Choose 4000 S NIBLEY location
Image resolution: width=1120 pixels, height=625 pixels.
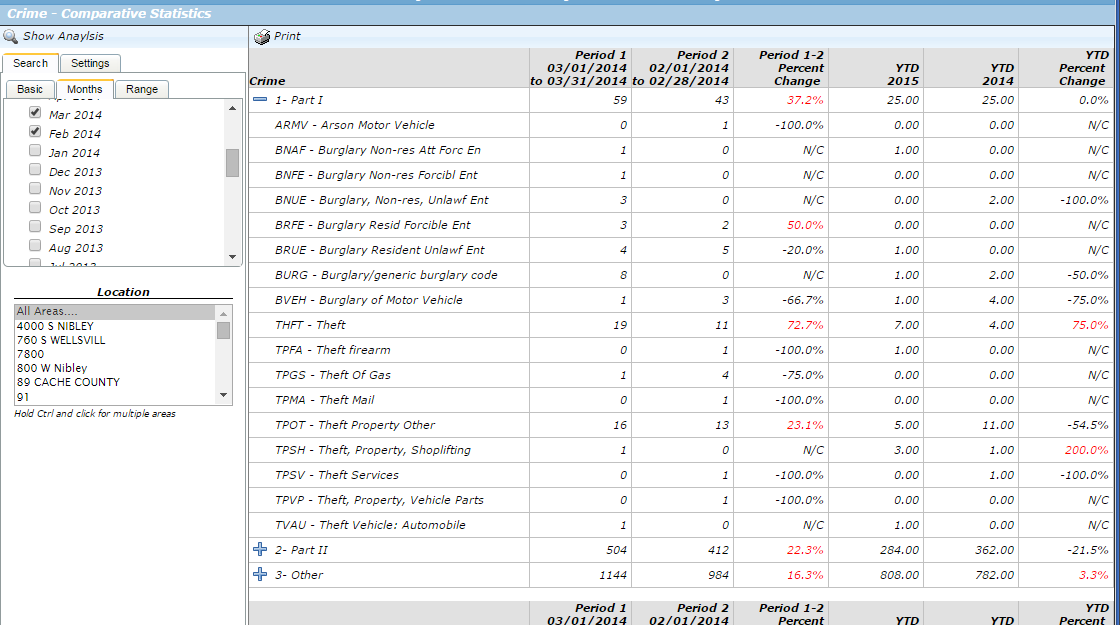[56, 326]
